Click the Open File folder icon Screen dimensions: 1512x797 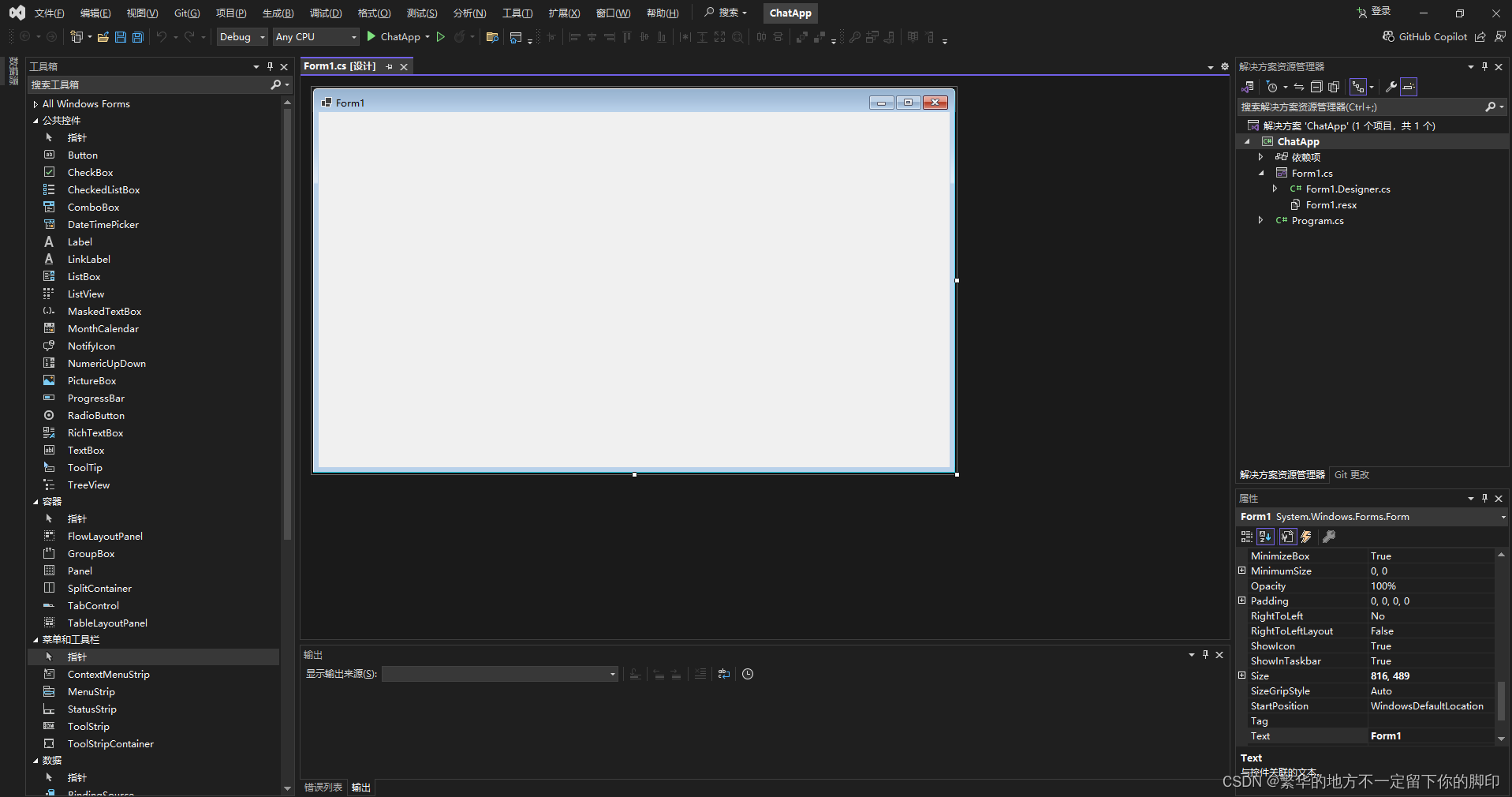(103, 37)
